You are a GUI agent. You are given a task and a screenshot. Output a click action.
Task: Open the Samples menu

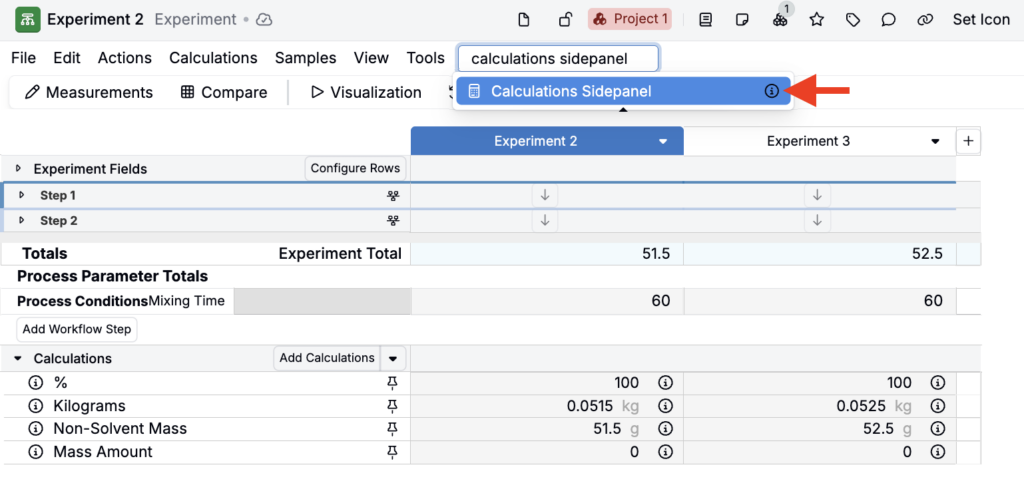[305, 58]
